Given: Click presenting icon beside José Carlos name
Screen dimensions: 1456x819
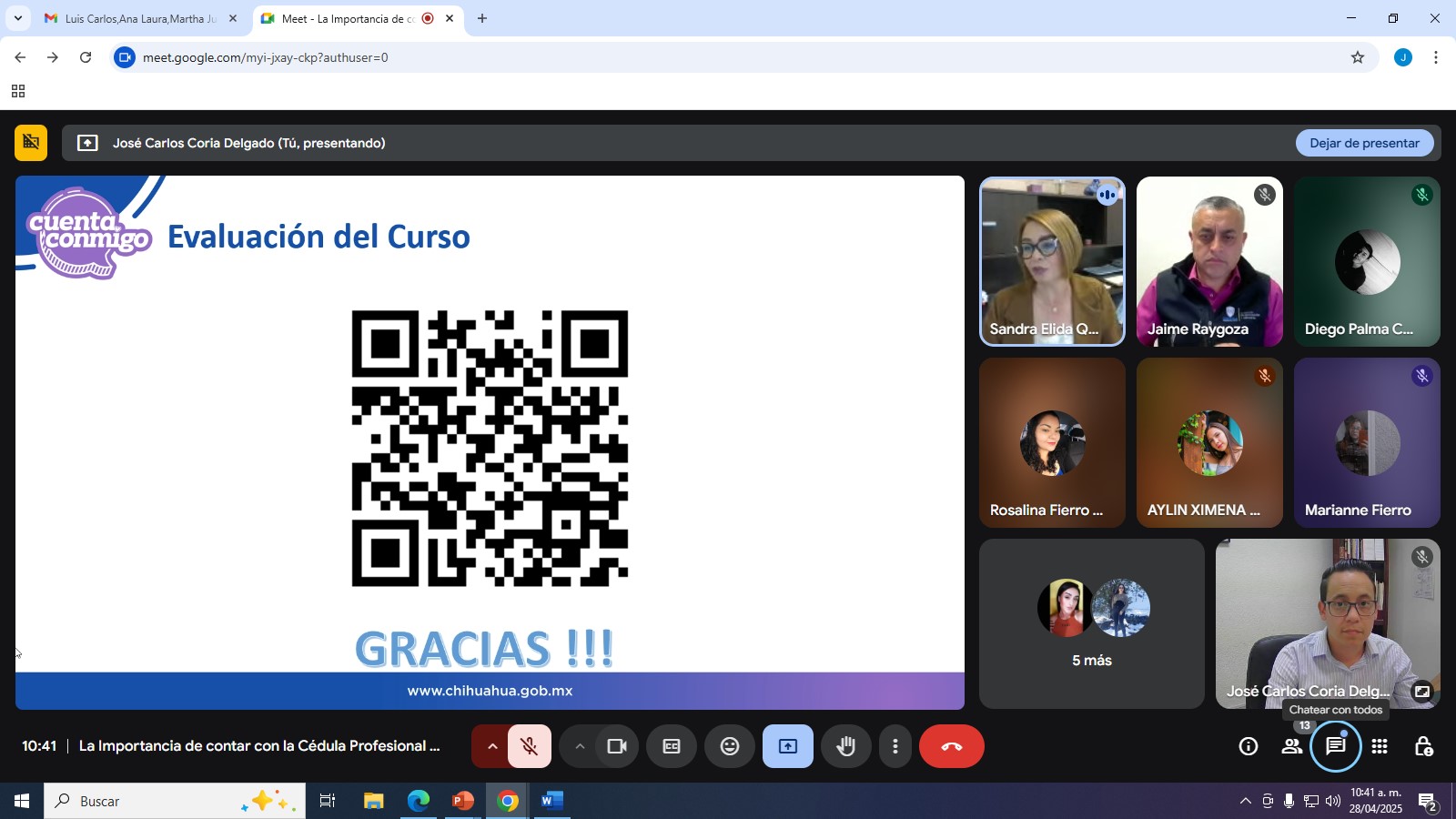Looking at the screenshot, I should click(x=87, y=143).
